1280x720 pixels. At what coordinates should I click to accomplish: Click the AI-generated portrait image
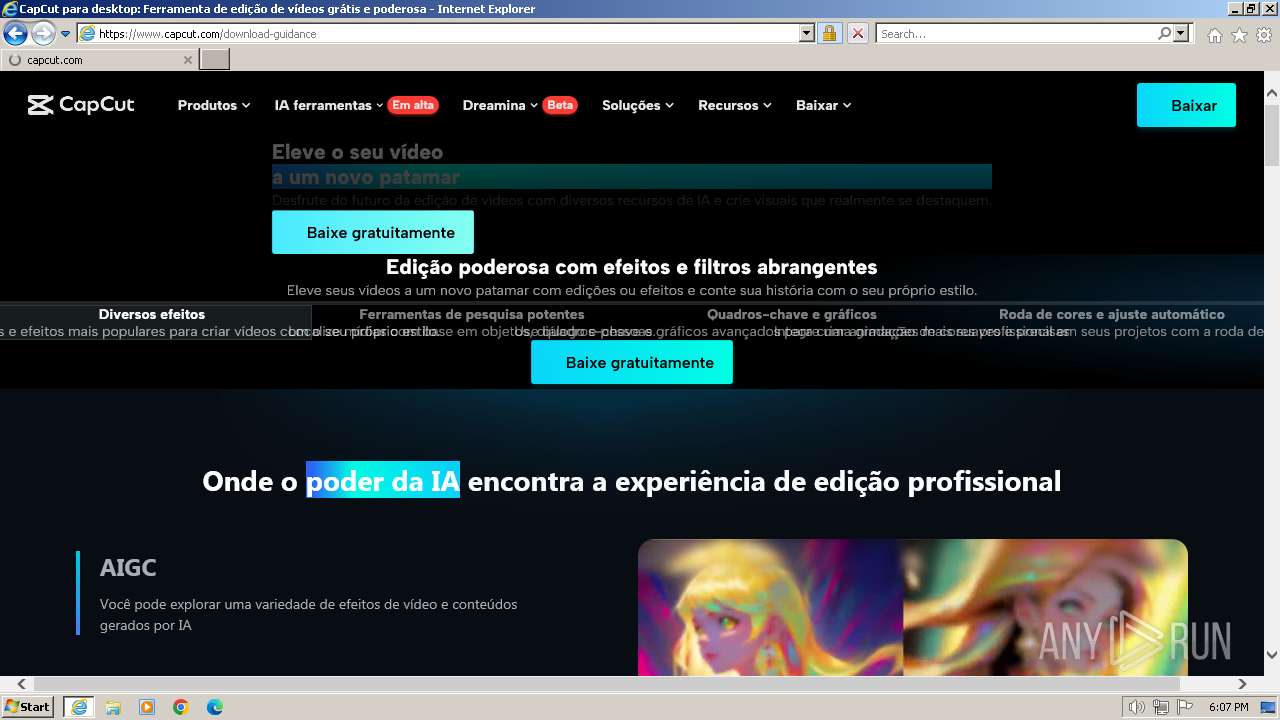point(912,607)
